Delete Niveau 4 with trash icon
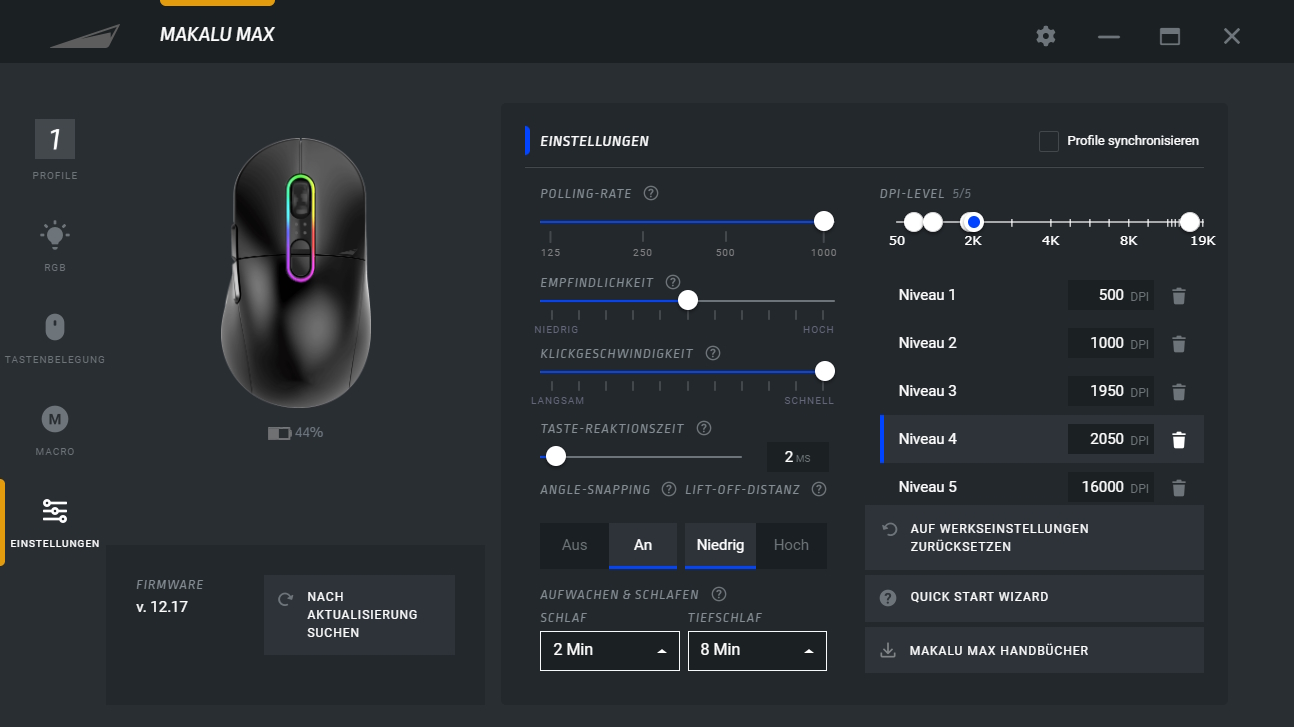 [x=1179, y=440]
